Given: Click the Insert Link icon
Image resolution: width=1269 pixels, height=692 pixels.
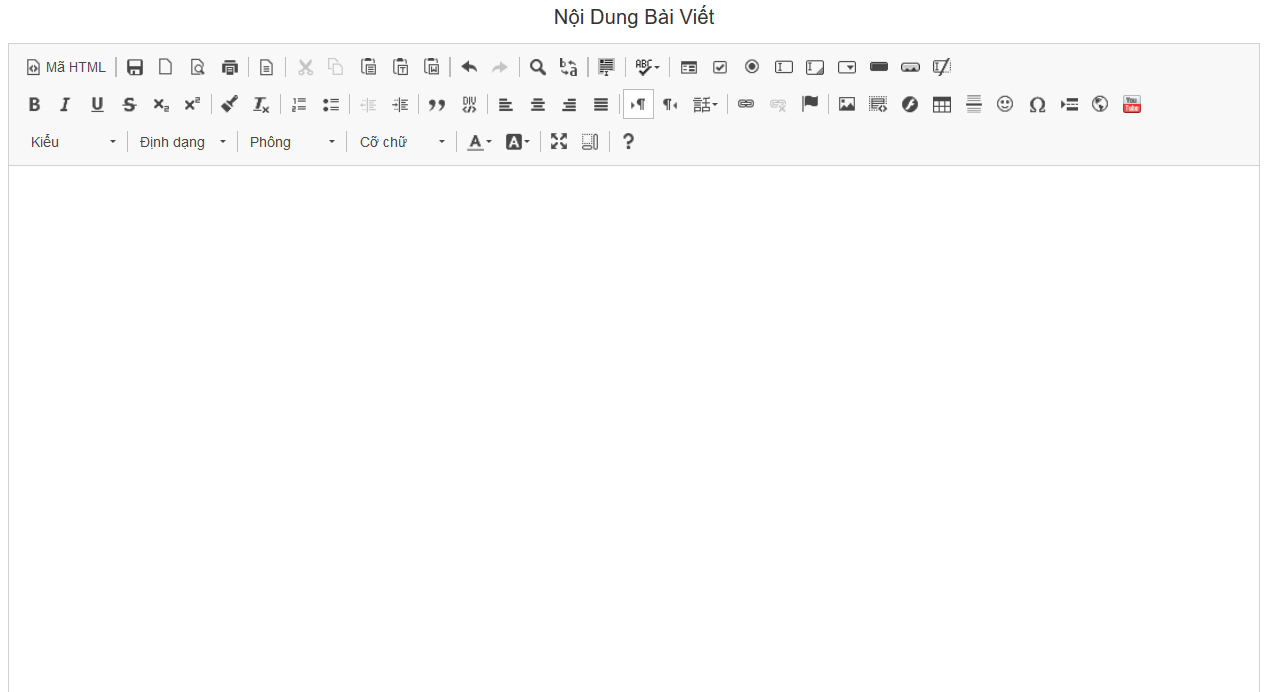Looking at the screenshot, I should [x=746, y=104].
